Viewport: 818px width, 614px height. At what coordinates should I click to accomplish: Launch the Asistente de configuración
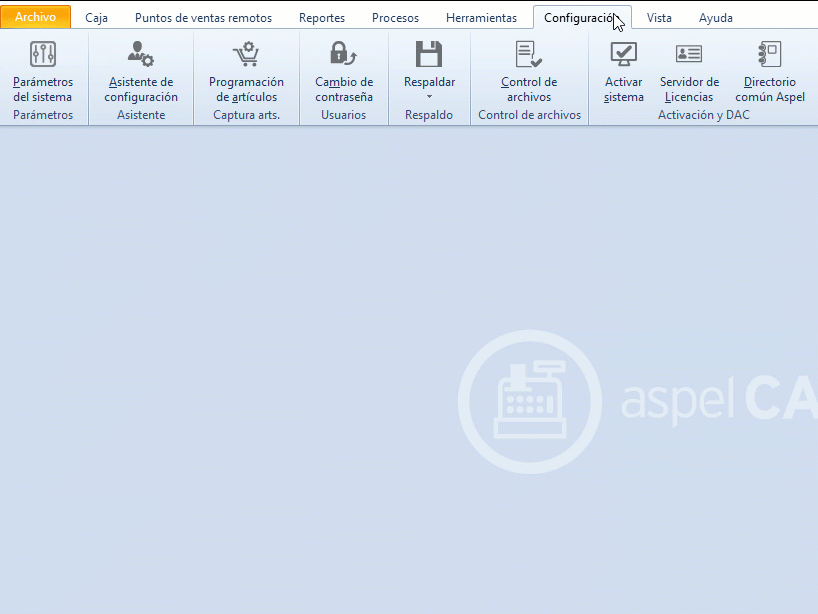coord(141,73)
